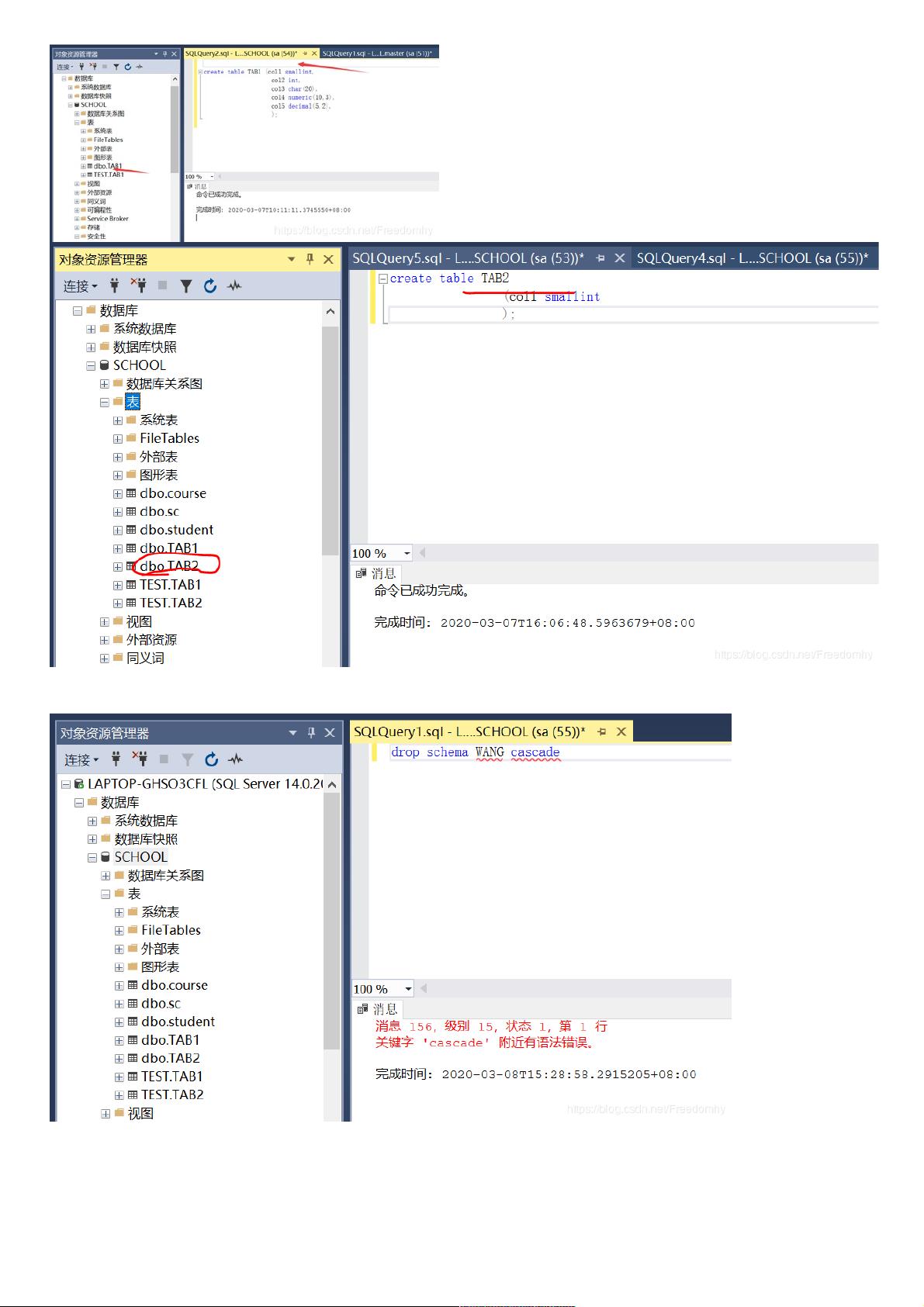
Task: Switch to the SQLQuery4.sql tab
Action: [753, 258]
